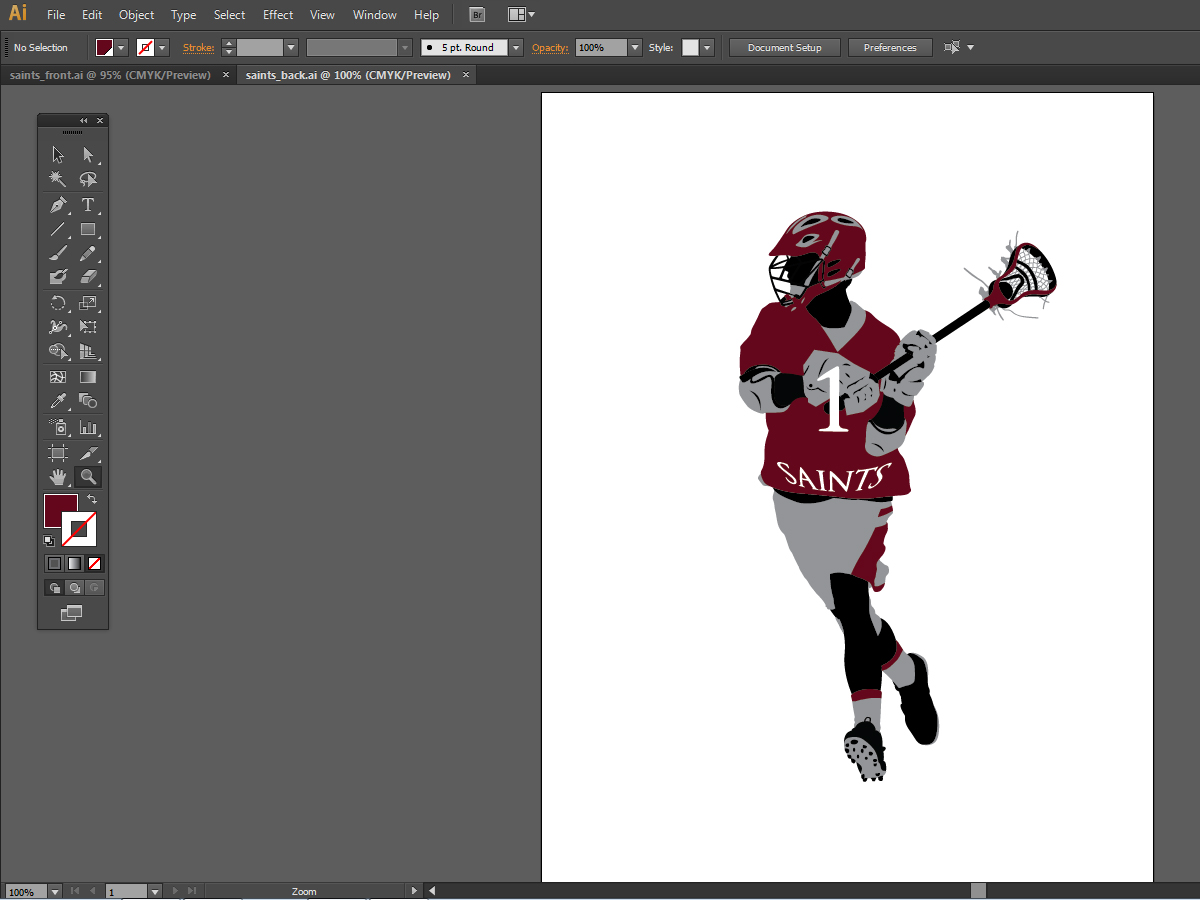Set paint to None in tools panel
Image resolution: width=1200 pixels, height=900 pixels.
pyautogui.click(x=95, y=563)
